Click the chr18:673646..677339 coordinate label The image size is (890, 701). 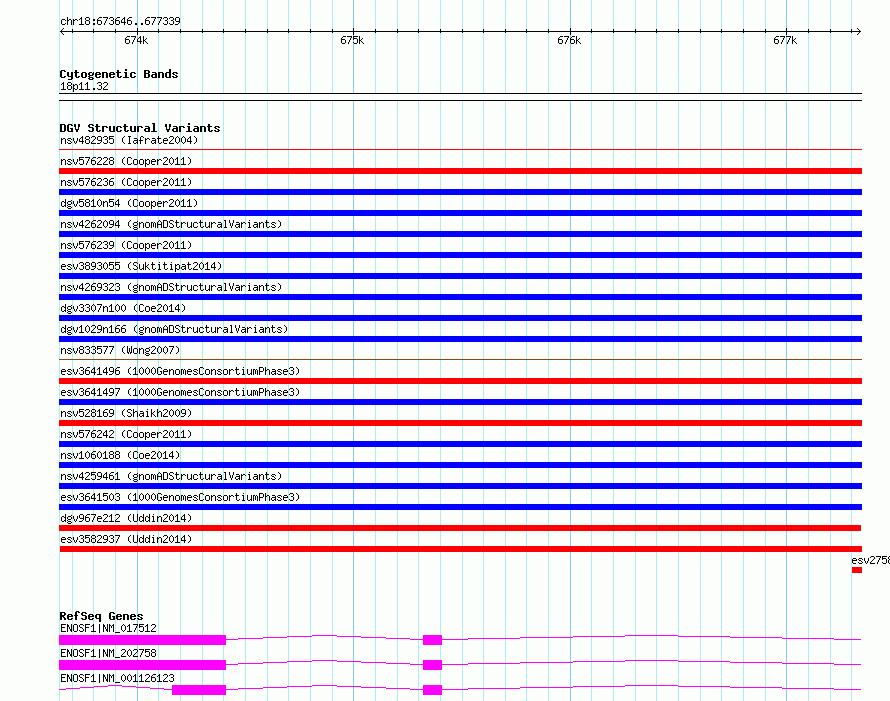point(120,21)
